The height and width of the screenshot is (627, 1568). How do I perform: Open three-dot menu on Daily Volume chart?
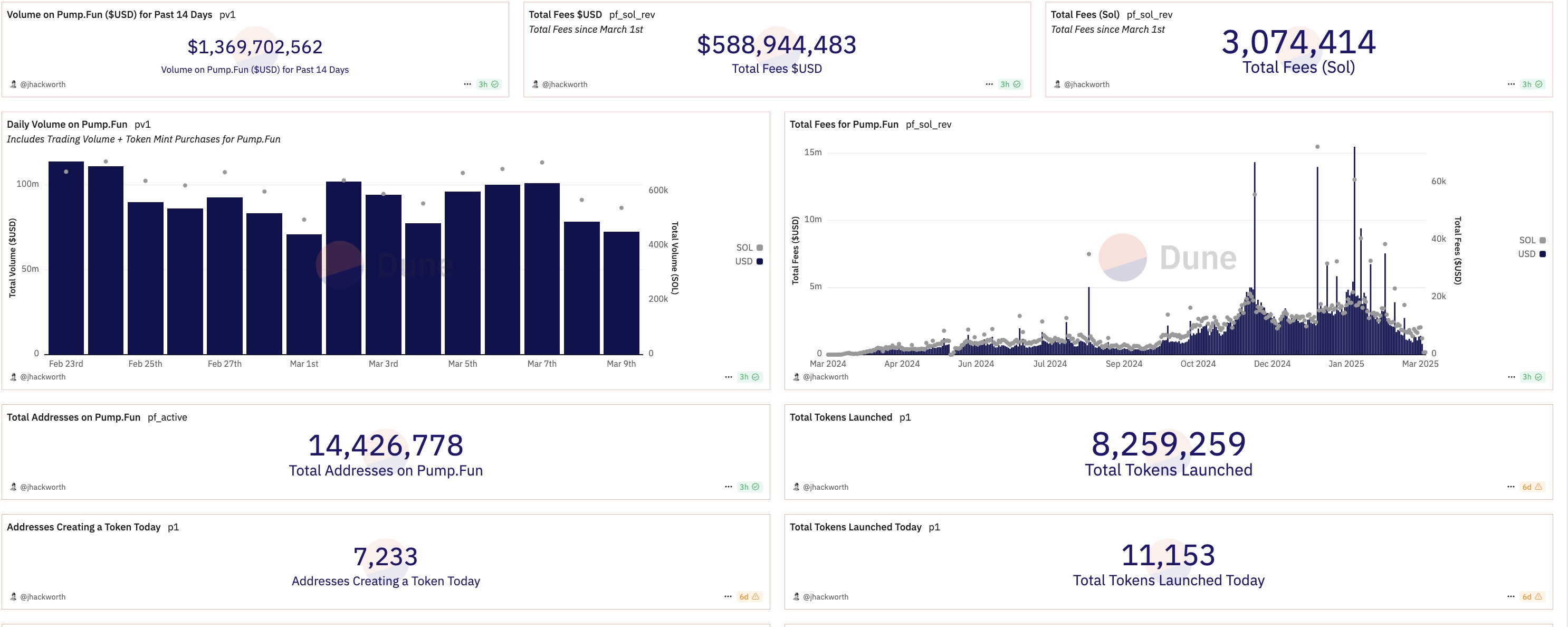click(x=728, y=377)
